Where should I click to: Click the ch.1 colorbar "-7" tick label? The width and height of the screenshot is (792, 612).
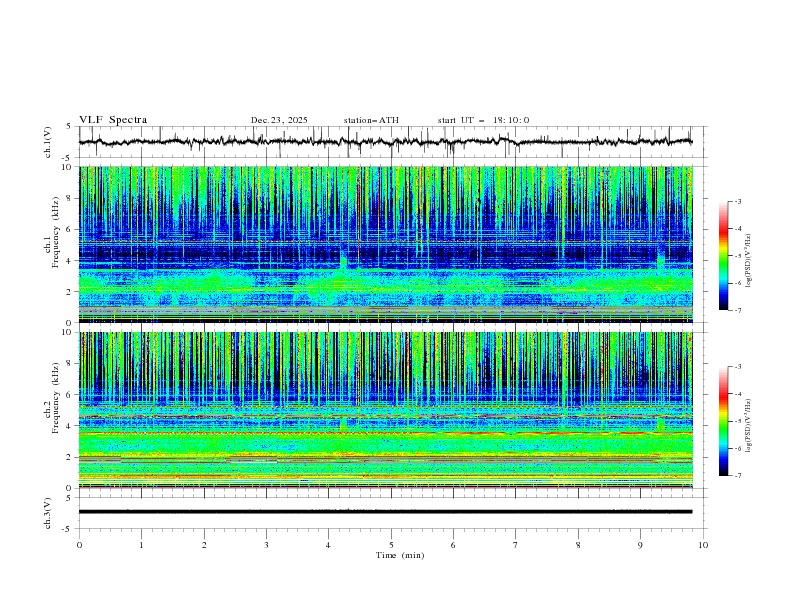click(738, 310)
